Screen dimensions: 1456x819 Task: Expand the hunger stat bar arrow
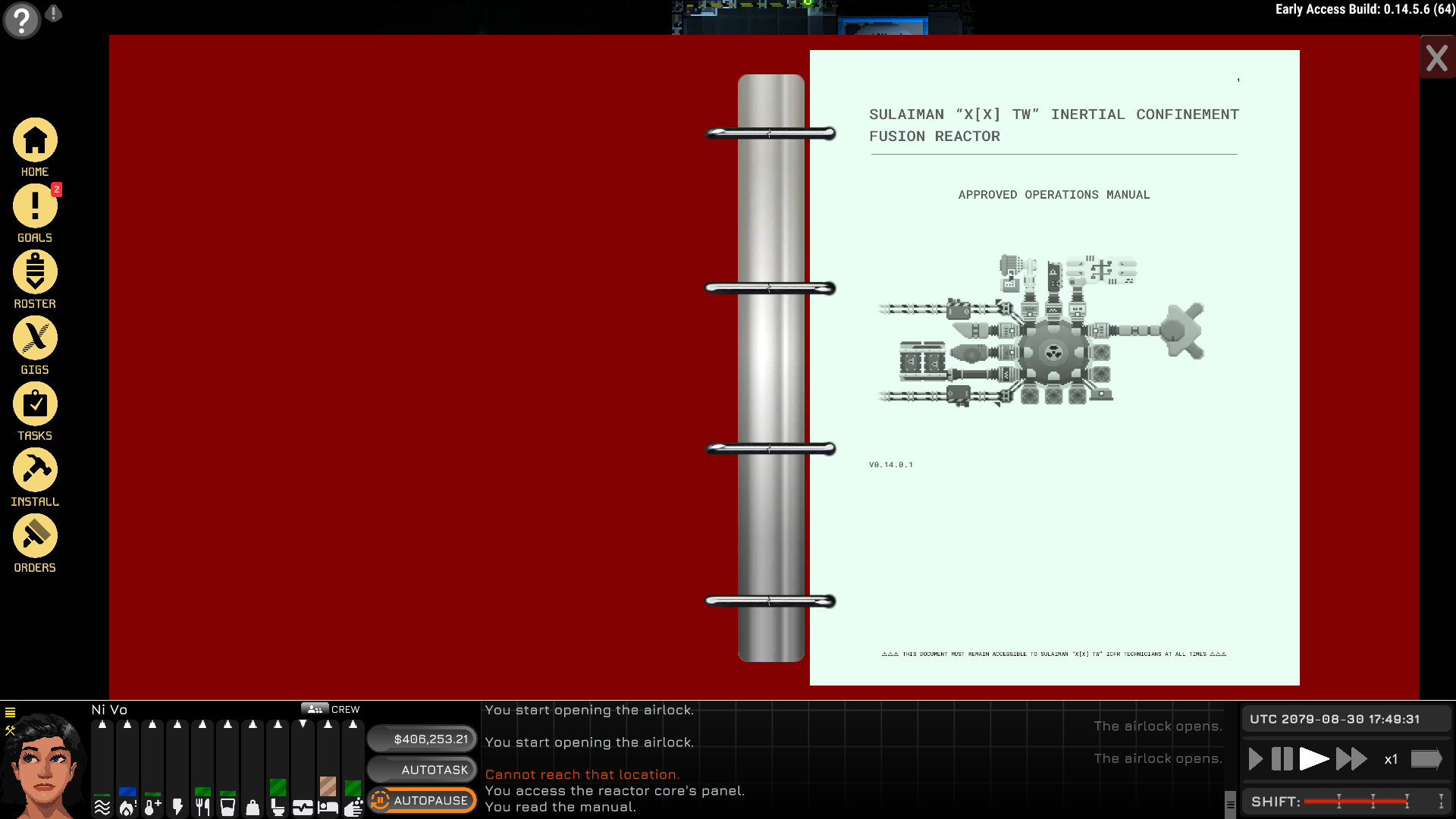click(202, 725)
